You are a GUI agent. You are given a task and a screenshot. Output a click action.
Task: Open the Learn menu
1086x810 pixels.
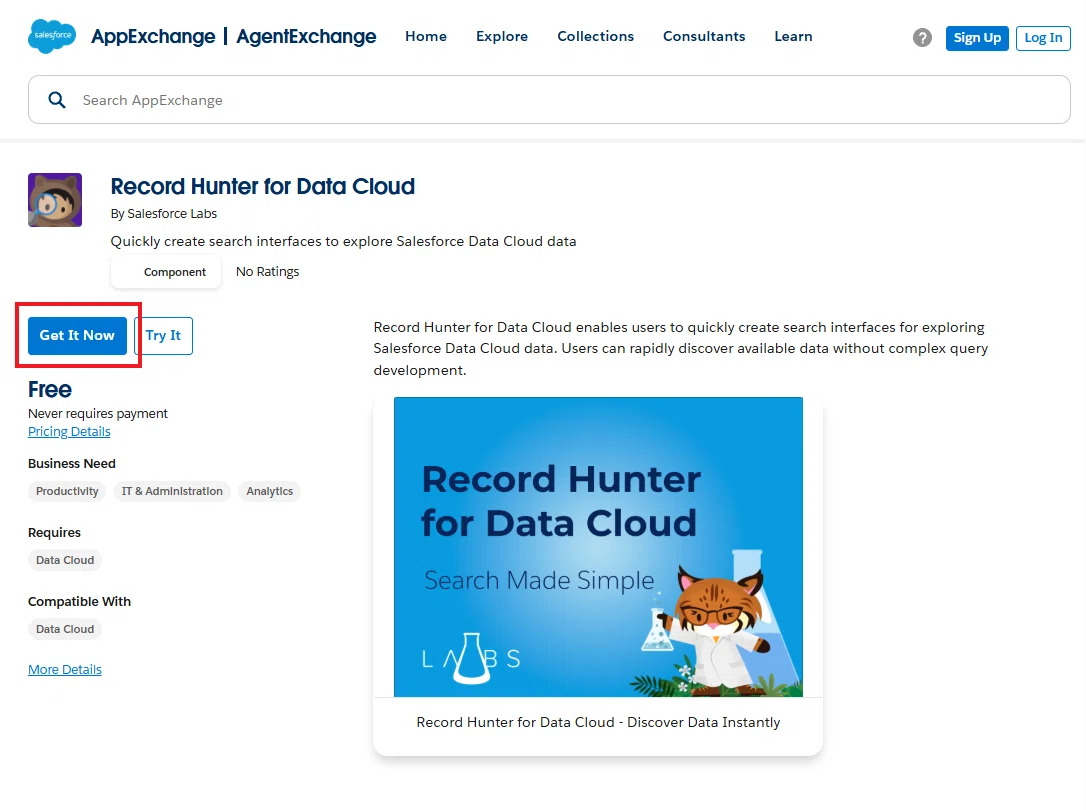pos(794,36)
